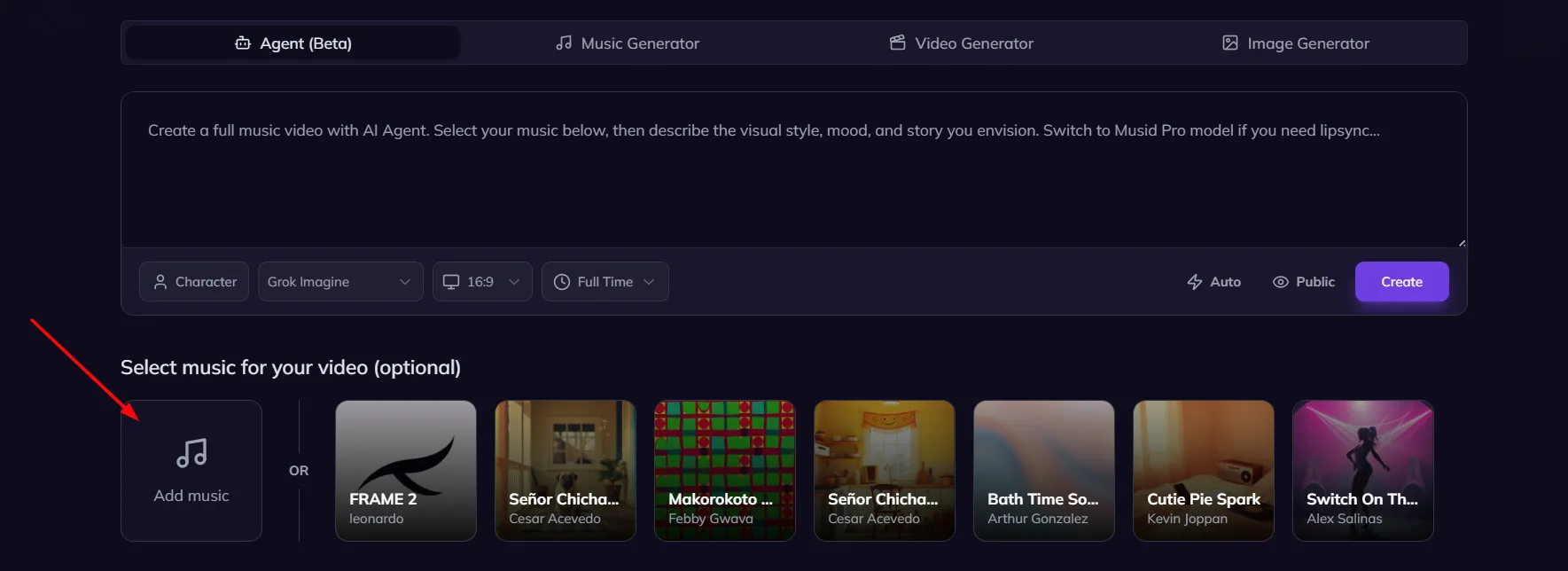Expand the Grok Imagine model dropdown
The height and width of the screenshot is (571, 1568).
click(340, 281)
